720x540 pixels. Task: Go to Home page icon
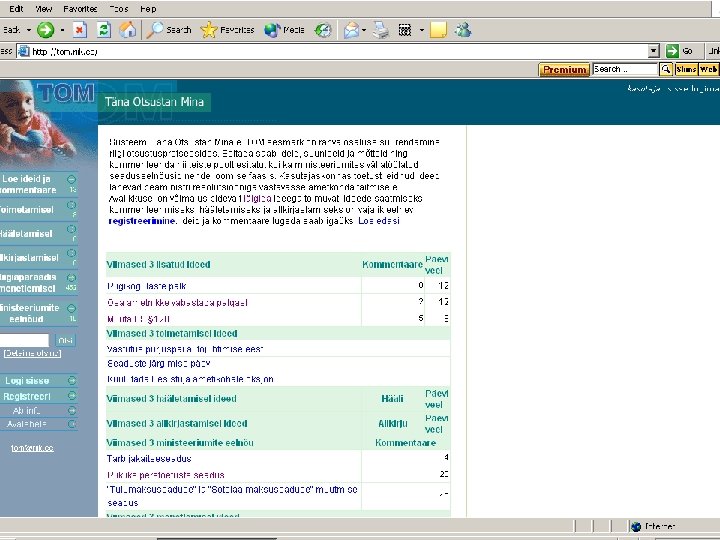(128, 30)
